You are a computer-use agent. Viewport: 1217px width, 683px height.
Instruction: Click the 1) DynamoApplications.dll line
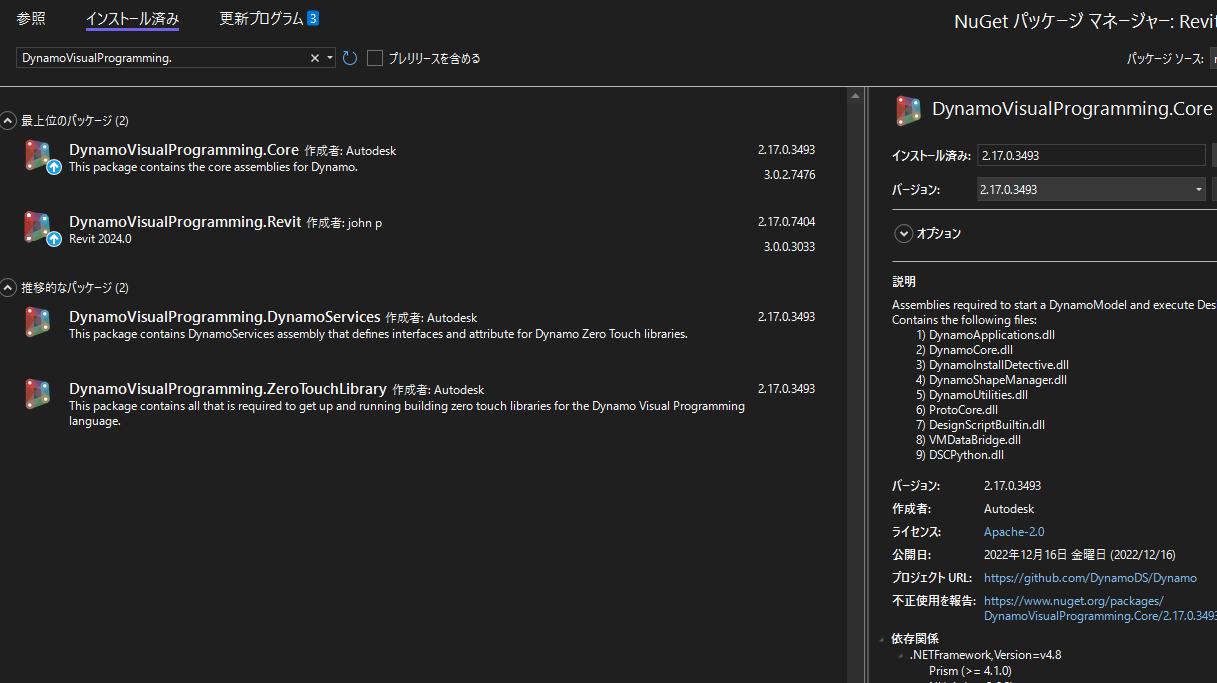tap(985, 335)
